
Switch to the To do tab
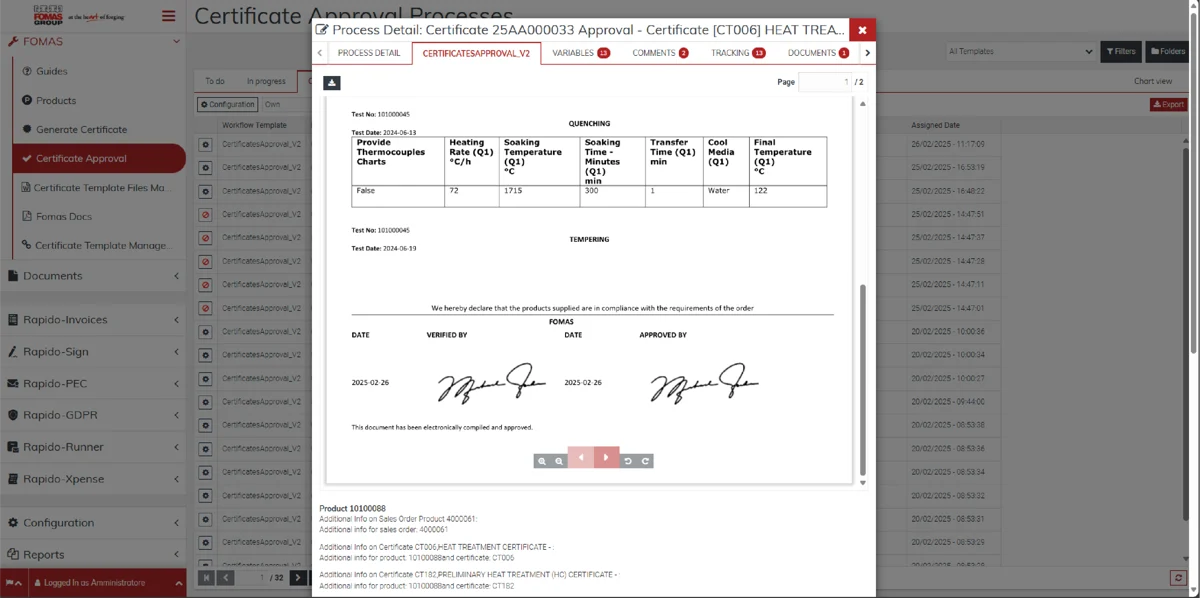[215, 81]
